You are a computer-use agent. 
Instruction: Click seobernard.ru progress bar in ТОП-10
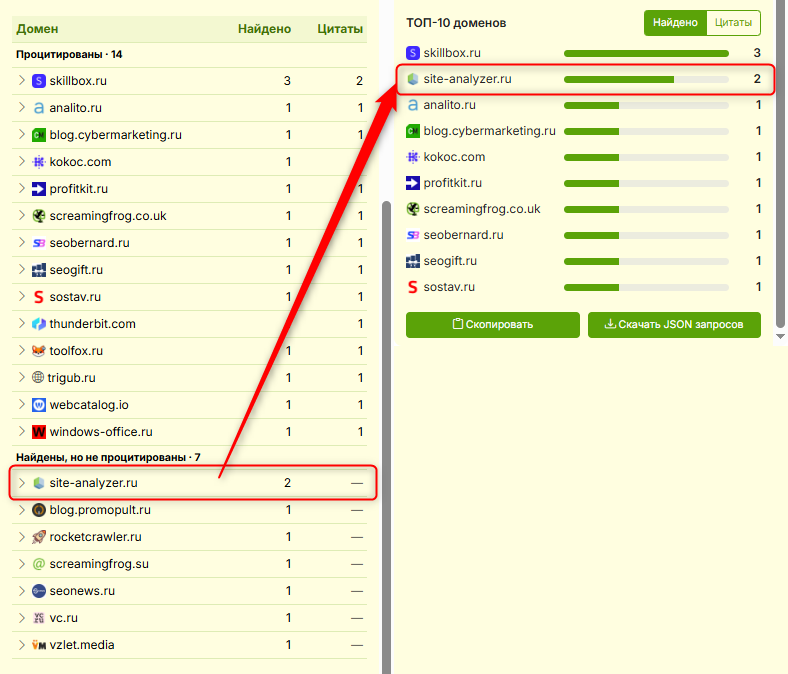pos(646,235)
